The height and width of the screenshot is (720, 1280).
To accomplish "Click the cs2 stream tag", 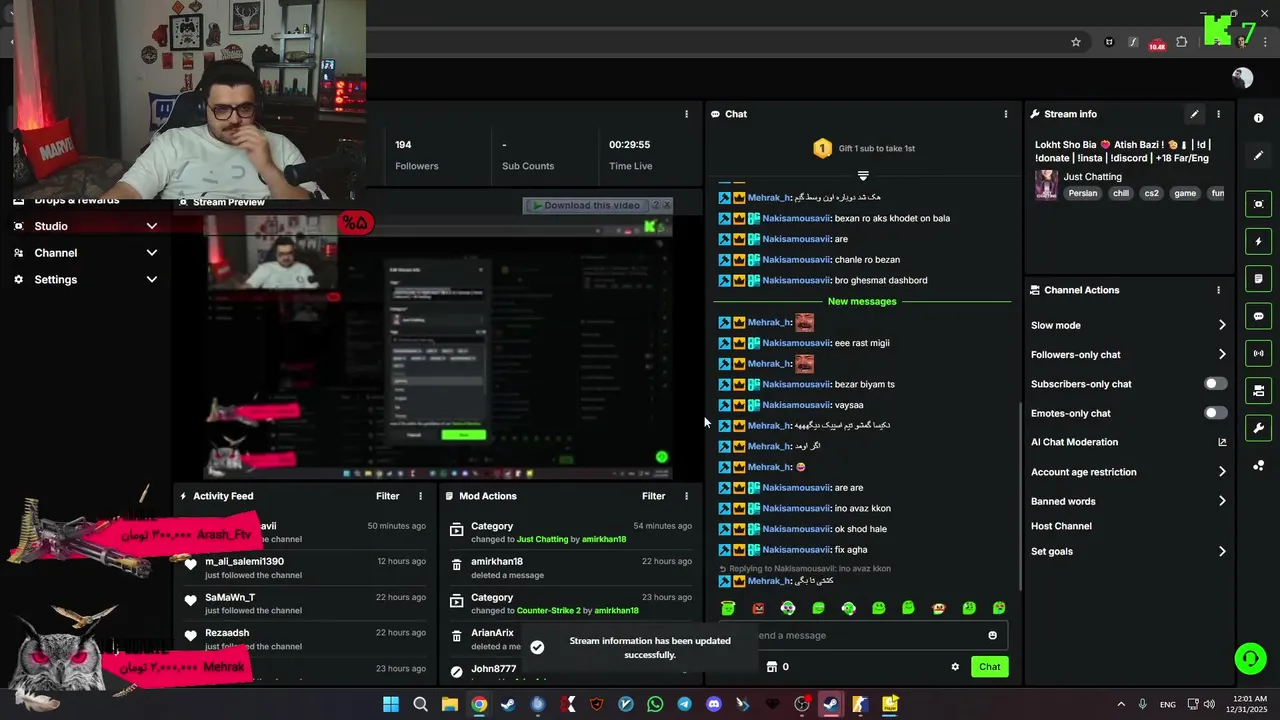I will tap(1151, 193).
